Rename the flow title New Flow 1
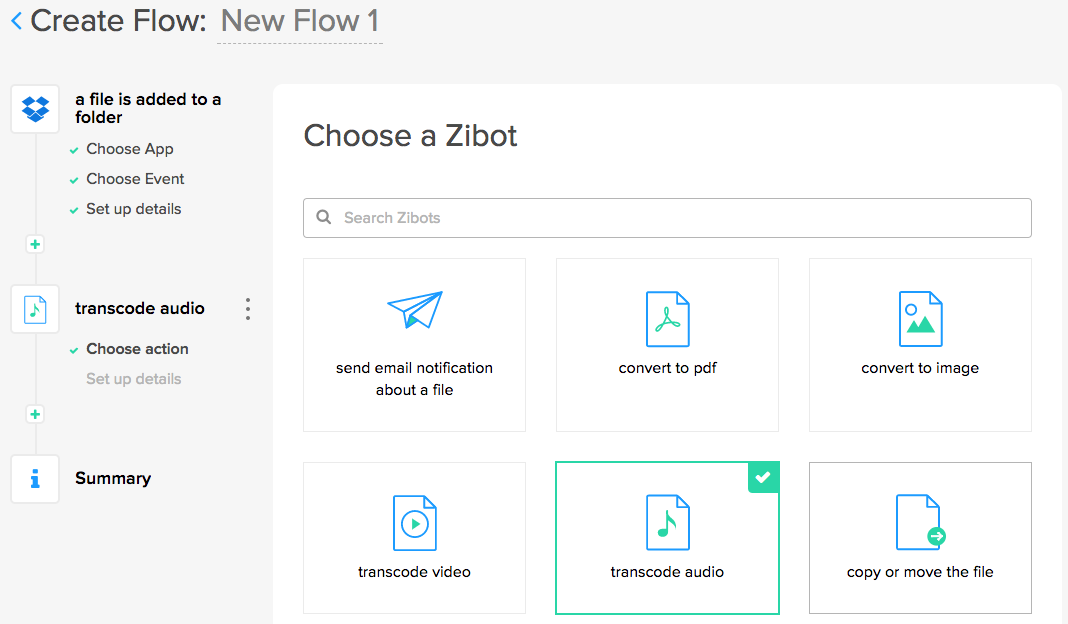Viewport: 1068px width, 624px height. point(299,21)
